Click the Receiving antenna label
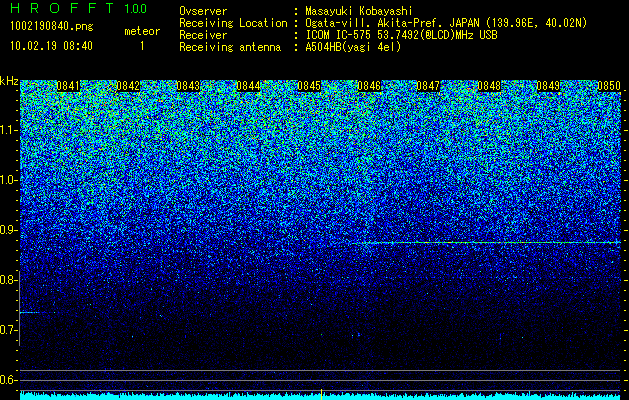629x400 pixels. [x=230, y=47]
